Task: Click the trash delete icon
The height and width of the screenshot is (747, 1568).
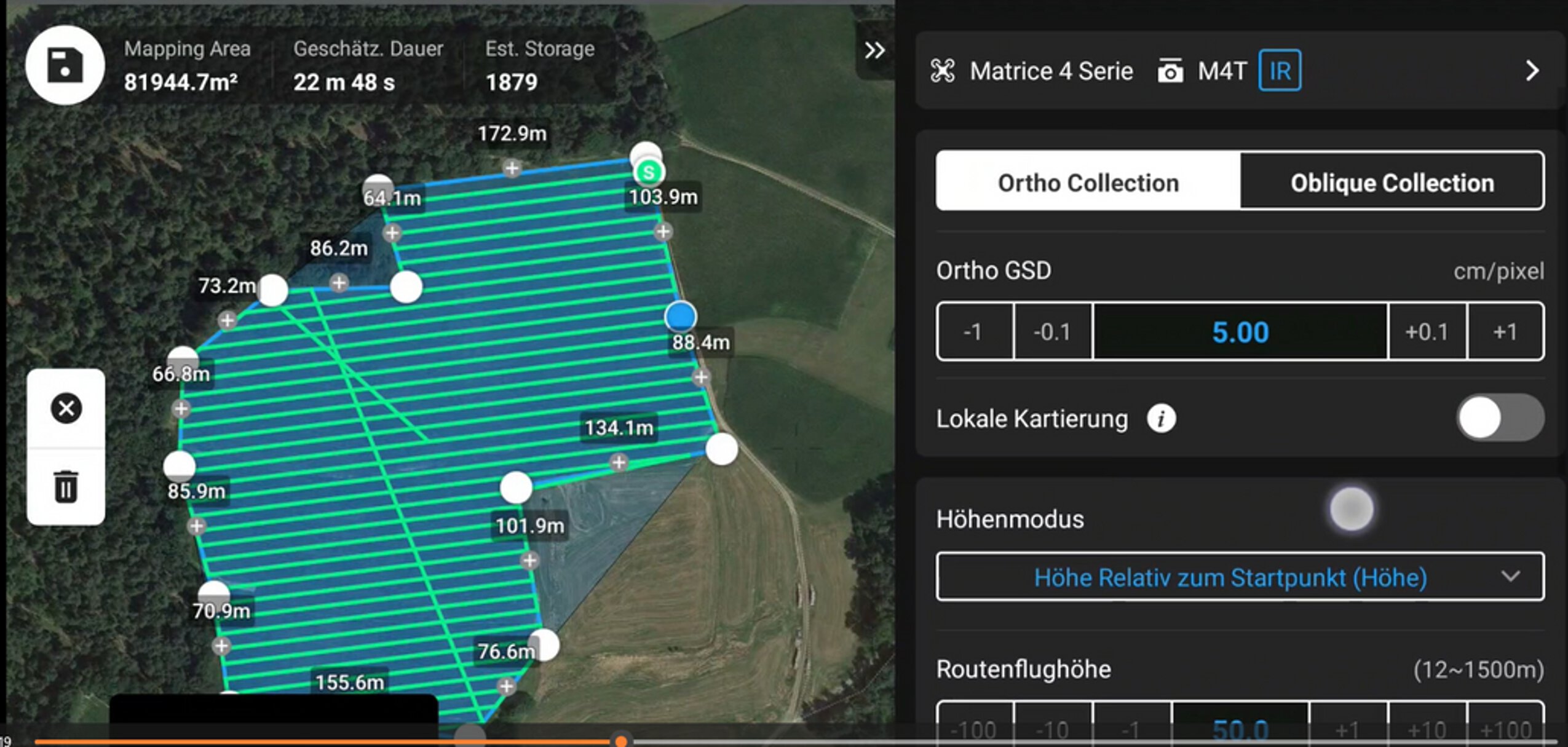Action: click(x=66, y=486)
